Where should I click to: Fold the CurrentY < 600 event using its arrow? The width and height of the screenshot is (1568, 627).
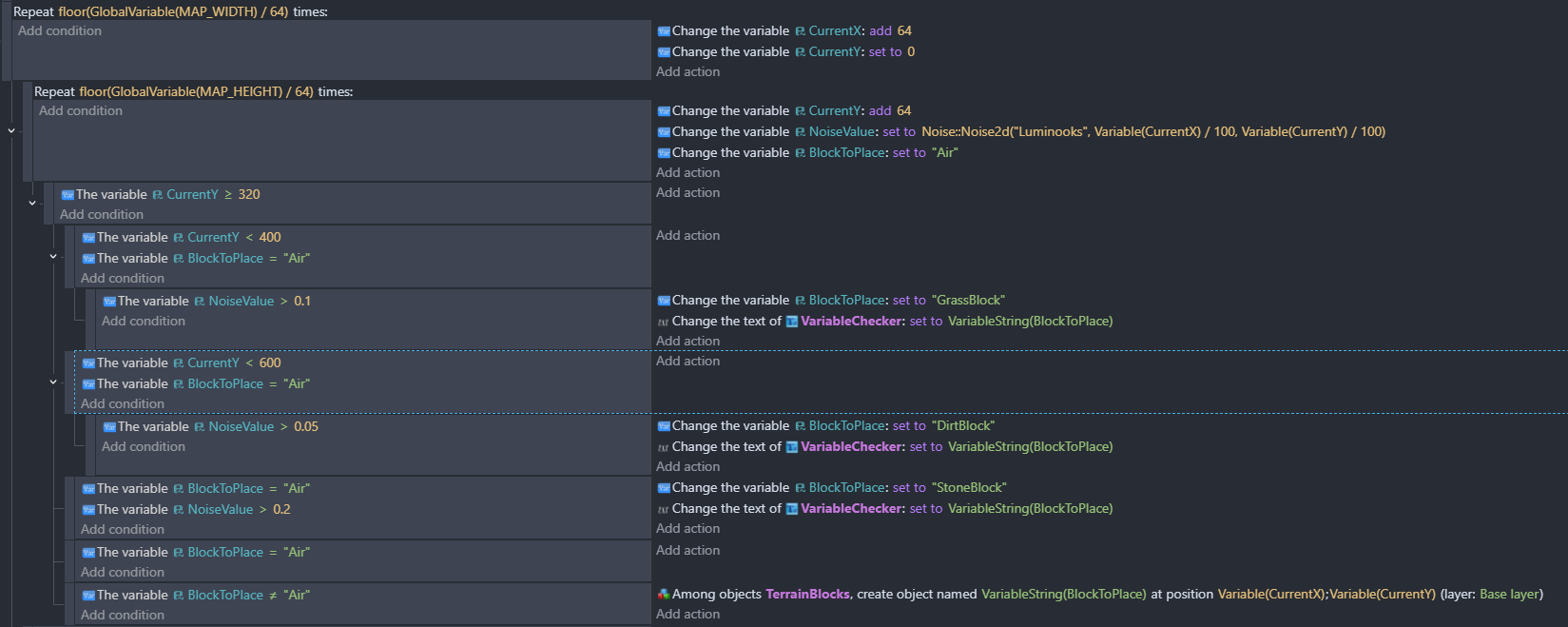[53, 382]
